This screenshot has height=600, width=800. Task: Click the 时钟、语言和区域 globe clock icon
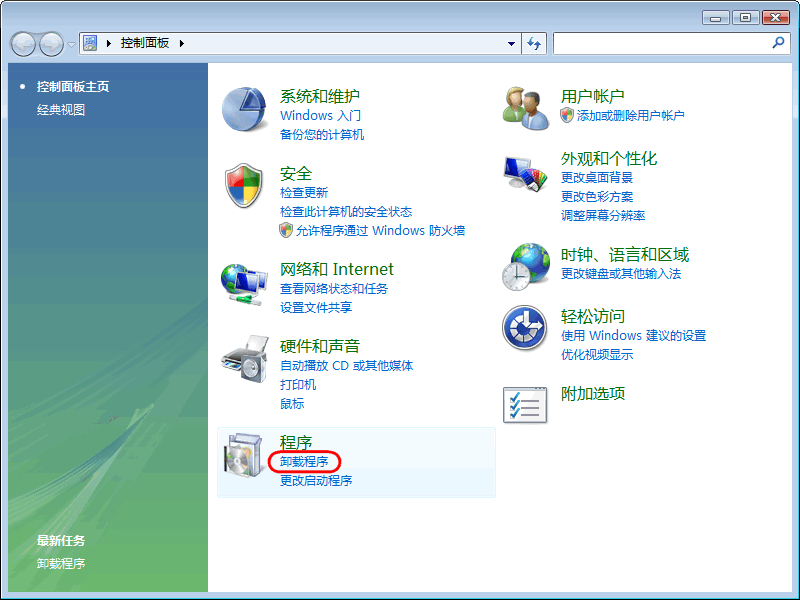pyautogui.click(x=526, y=266)
